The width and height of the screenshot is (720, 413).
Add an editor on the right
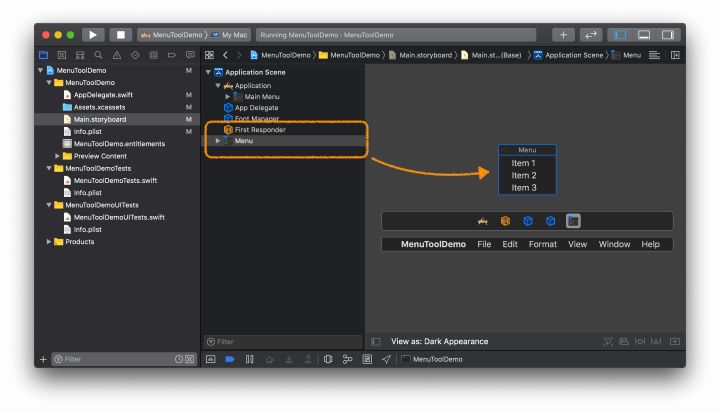point(675,55)
